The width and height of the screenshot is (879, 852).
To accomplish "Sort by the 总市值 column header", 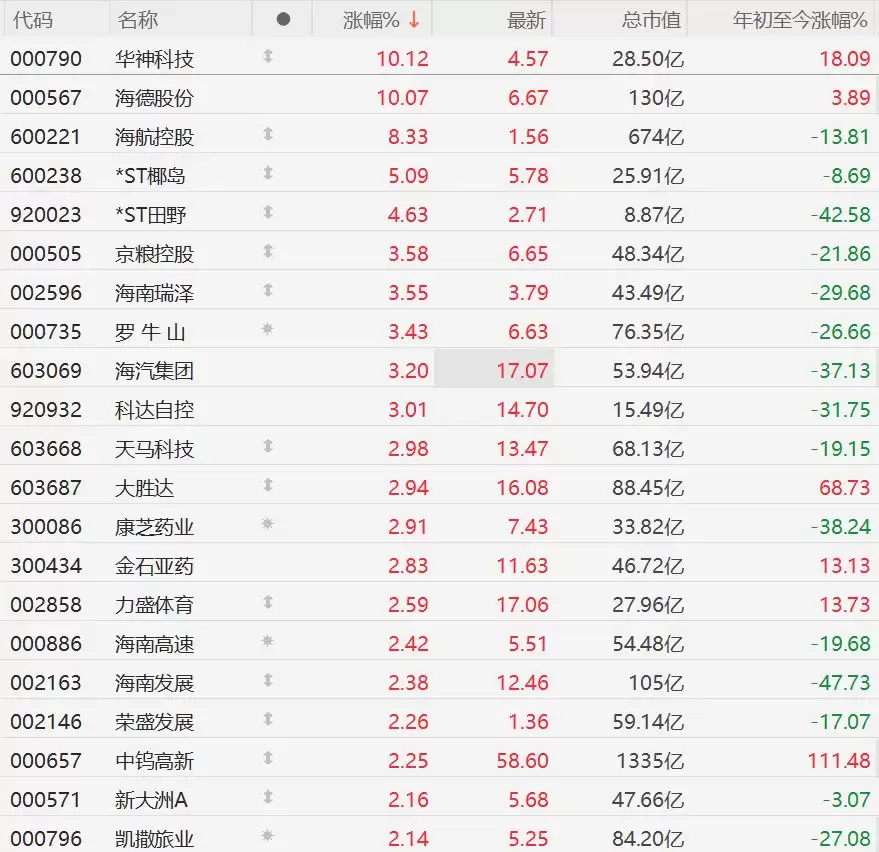I will pos(650,19).
